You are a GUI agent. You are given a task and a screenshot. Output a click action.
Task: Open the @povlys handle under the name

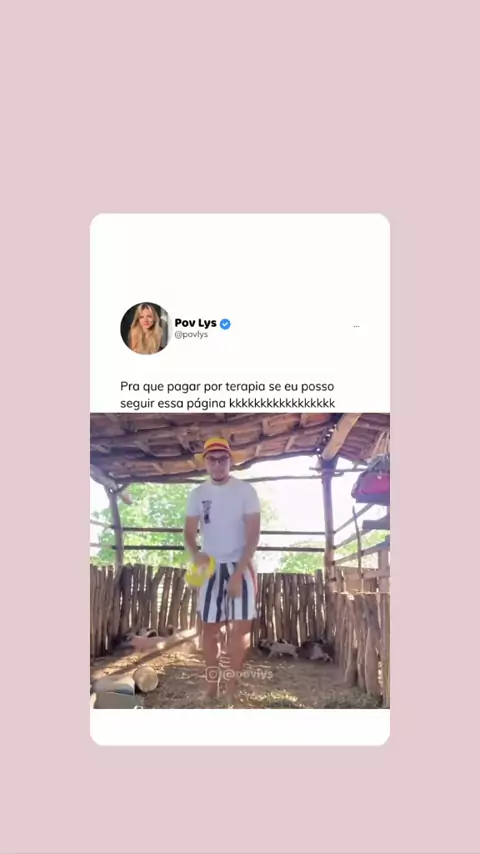point(191,335)
